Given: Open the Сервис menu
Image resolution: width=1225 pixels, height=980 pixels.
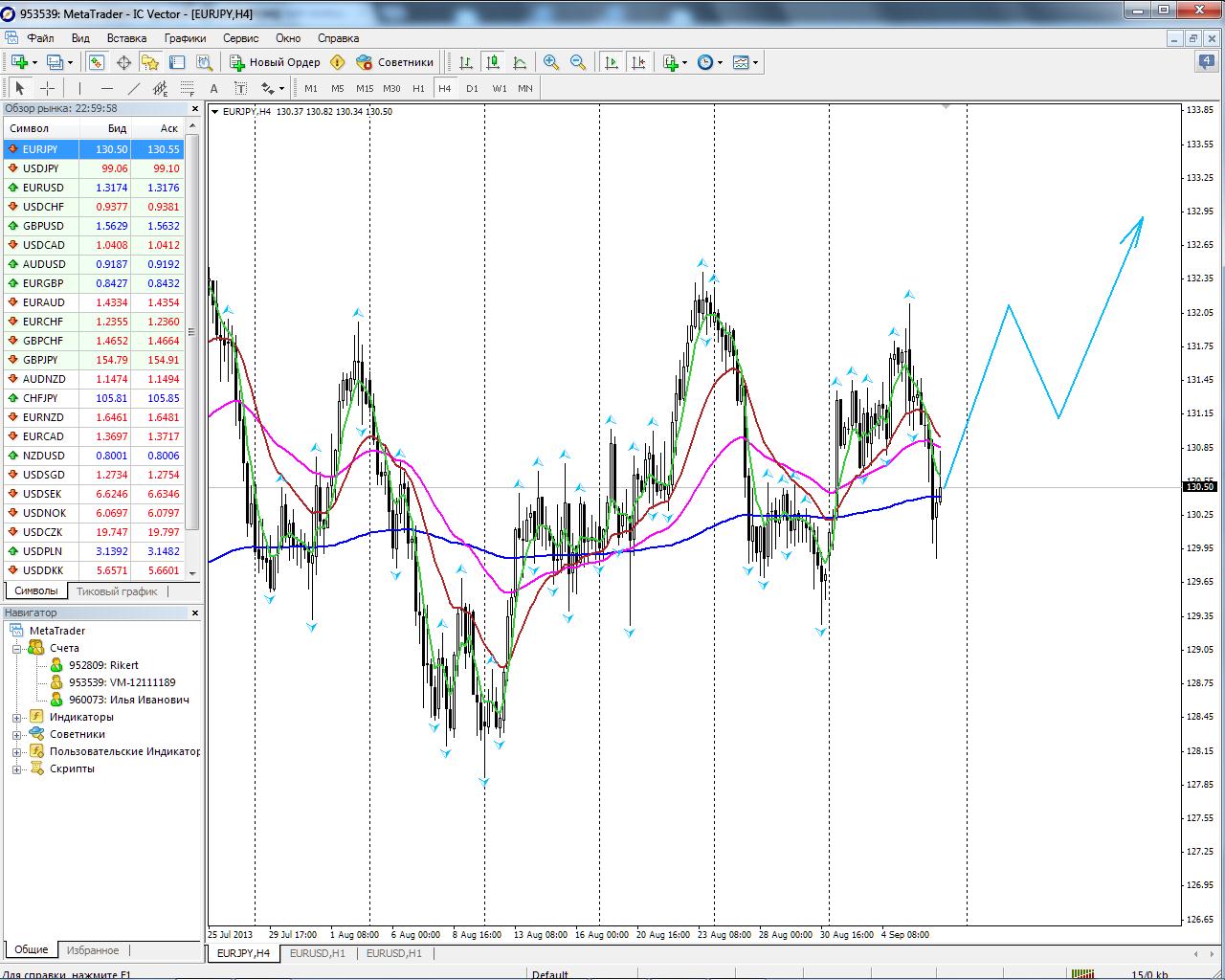Looking at the screenshot, I should pyautogui.click(x=240, y=38).
